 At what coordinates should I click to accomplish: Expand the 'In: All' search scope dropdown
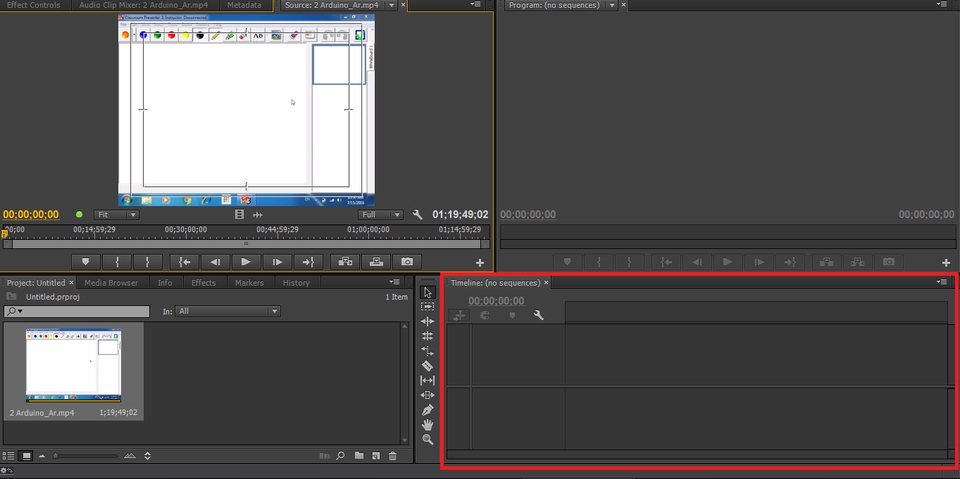(x=227, y=311)
